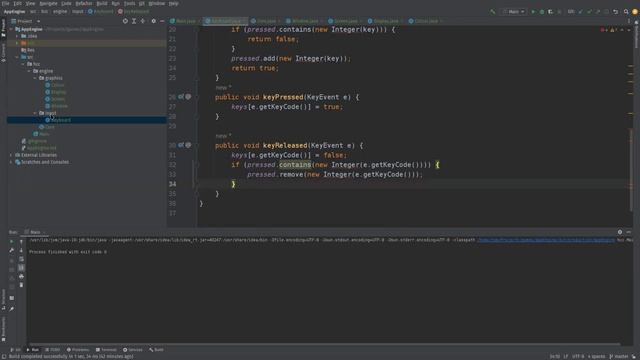This screenshot has width=640, height=360.
Task: Open the Navigate menu
Action: (x=48, y=3)
